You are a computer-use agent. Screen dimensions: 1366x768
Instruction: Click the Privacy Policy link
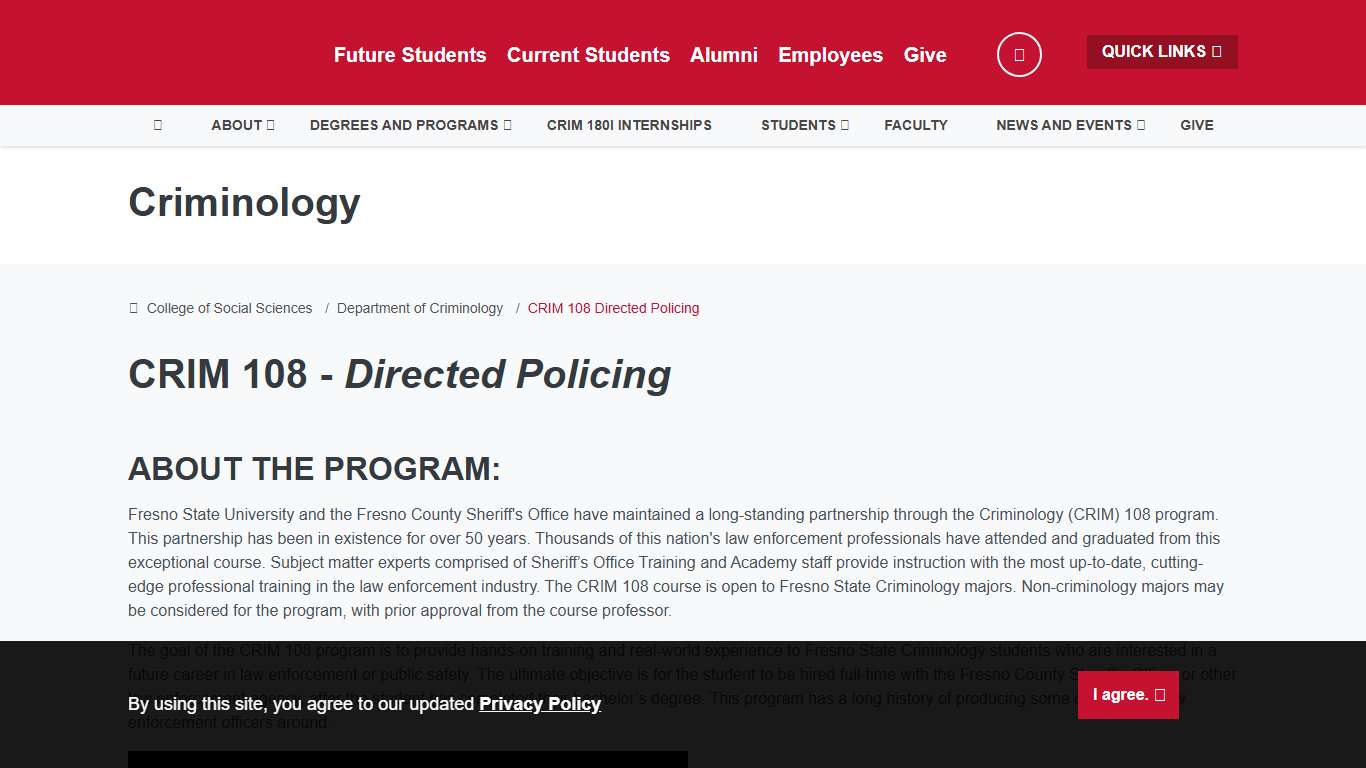539,704
